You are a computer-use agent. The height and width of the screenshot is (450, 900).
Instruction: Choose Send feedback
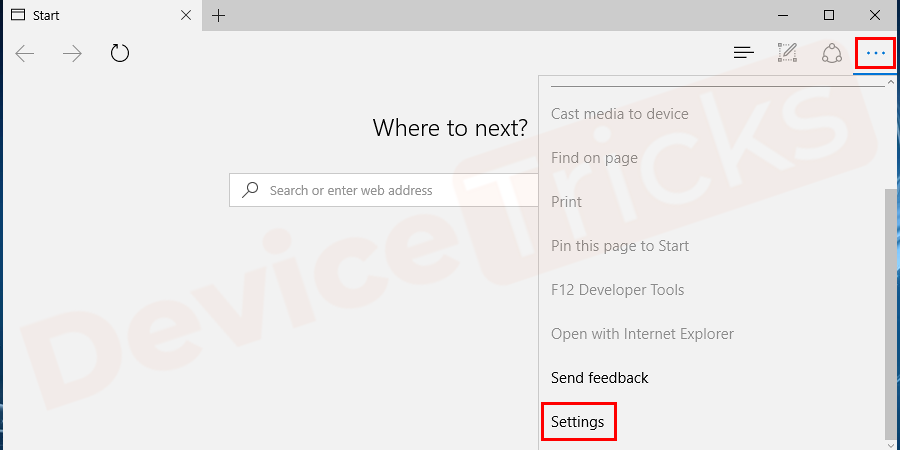[x=600, y=378]
